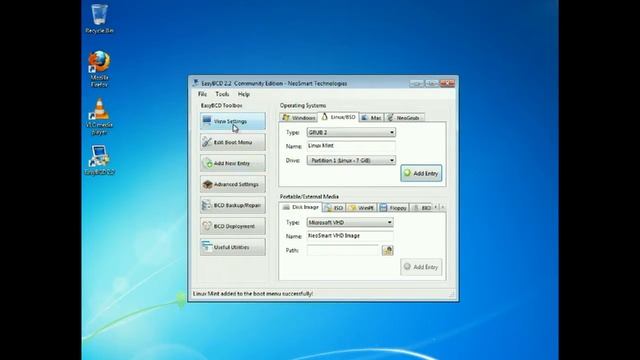The width and height of the screenshot is (640, 360).
Task: Maximize the EasyBCD window
Action: 431,83
